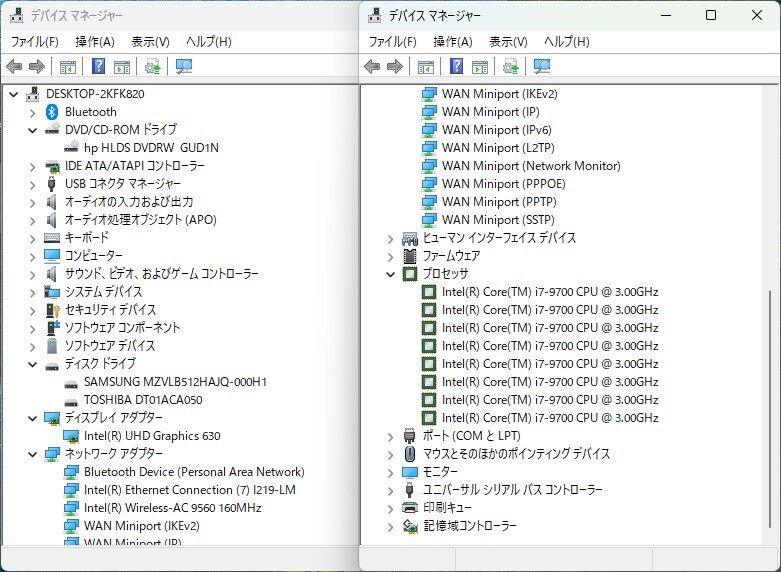The height and width of the screenshot is (572, 781).
Task: Click the right window vertical scrollbar
Action: click(770, 409)
